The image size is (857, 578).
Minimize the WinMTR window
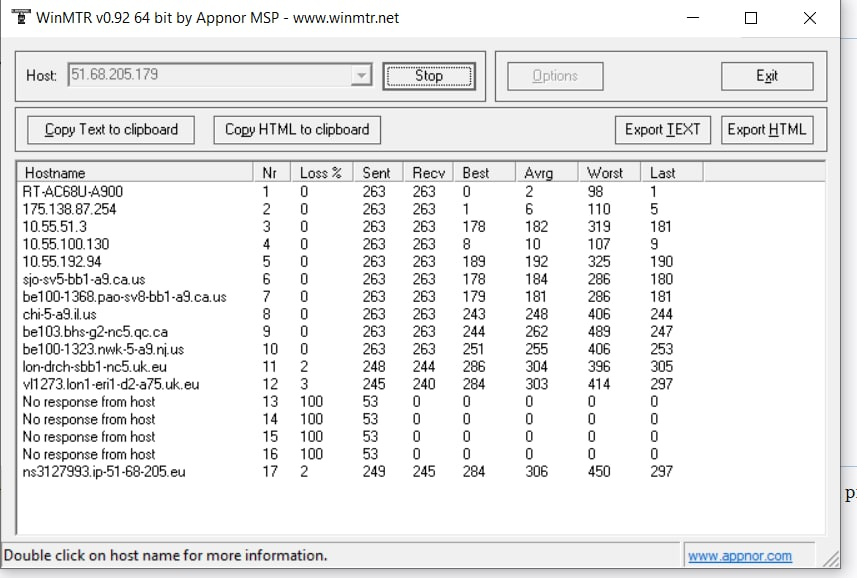coord(693,18)
